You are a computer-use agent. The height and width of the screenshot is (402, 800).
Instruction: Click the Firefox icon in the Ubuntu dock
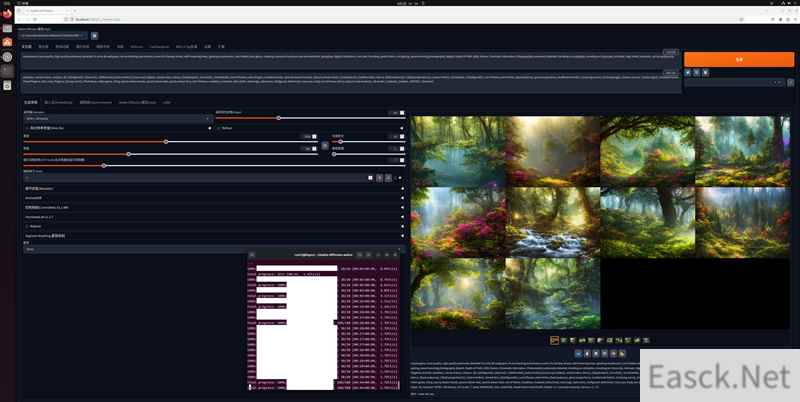point(7,13)
